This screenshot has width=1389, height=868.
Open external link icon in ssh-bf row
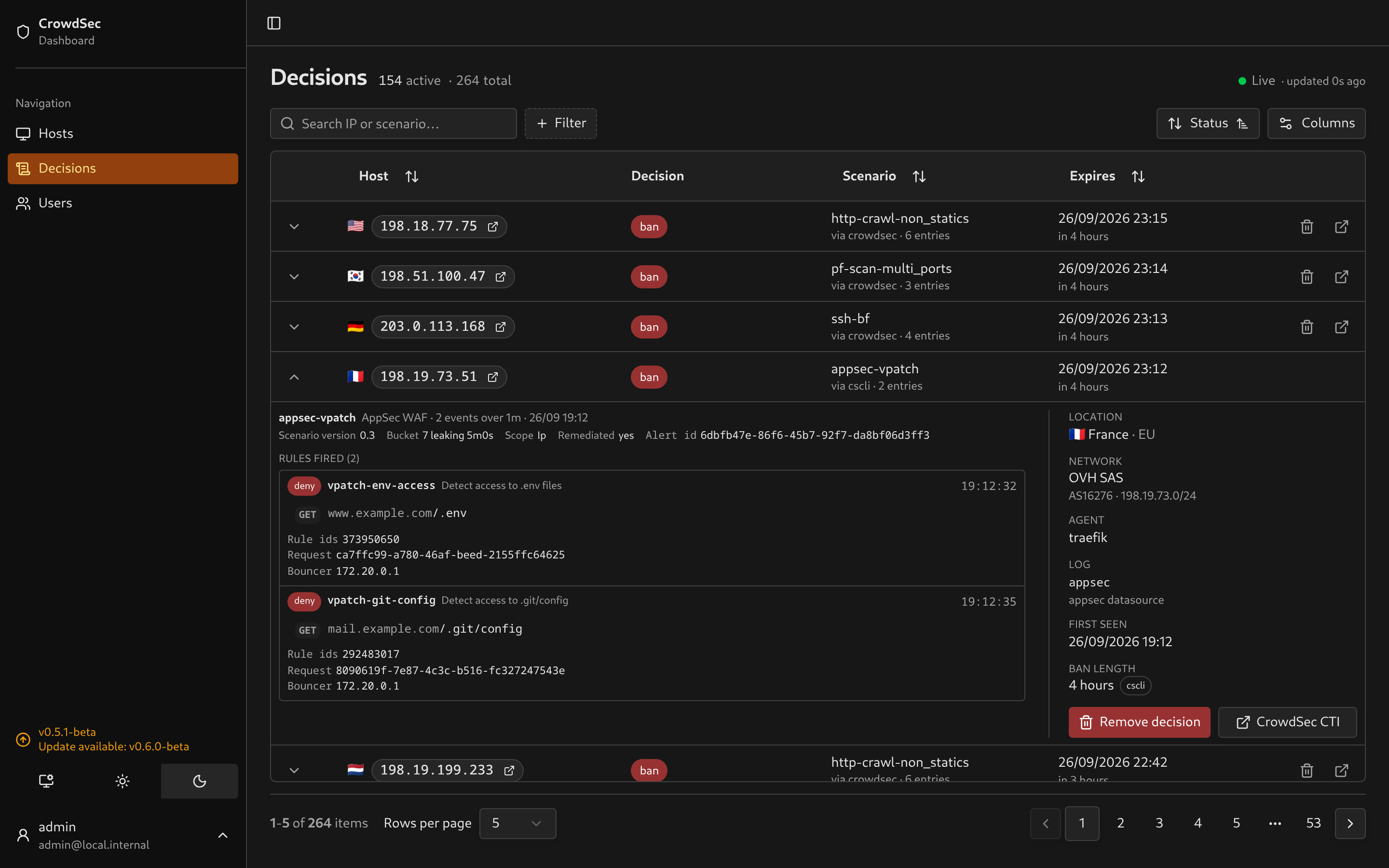pyautogui.click(x=1341, y=326)
